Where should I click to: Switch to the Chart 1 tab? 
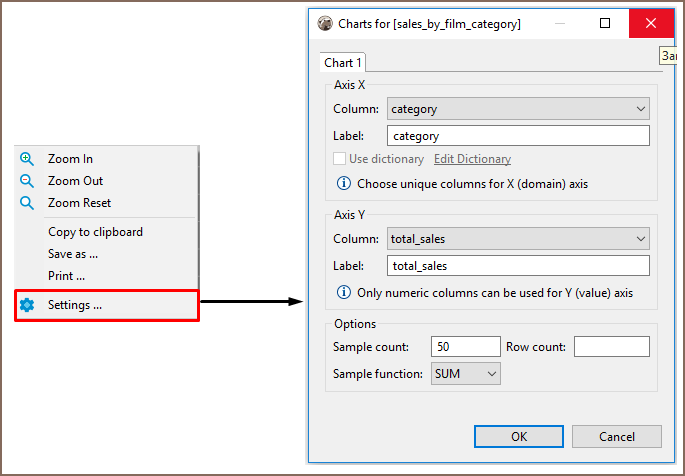(343, 63)
